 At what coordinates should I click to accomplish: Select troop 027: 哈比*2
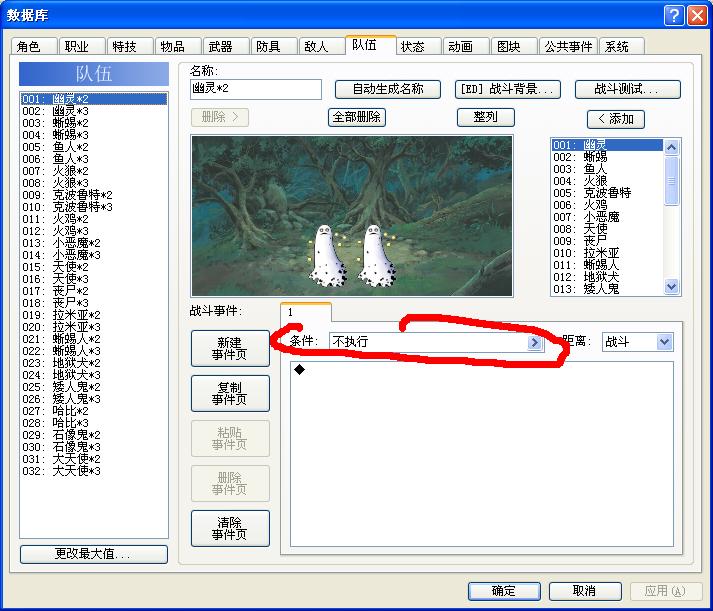(x=94, y=411)
